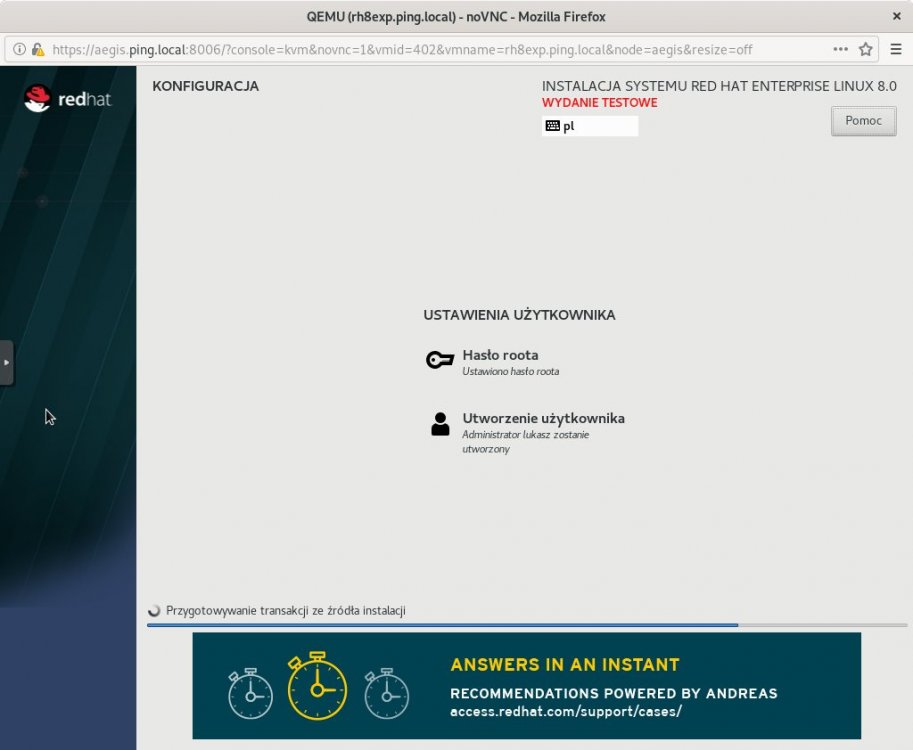Click the pl keyboard layout indicator
This screenshot has height=750, width=913.
click(590, 126)
